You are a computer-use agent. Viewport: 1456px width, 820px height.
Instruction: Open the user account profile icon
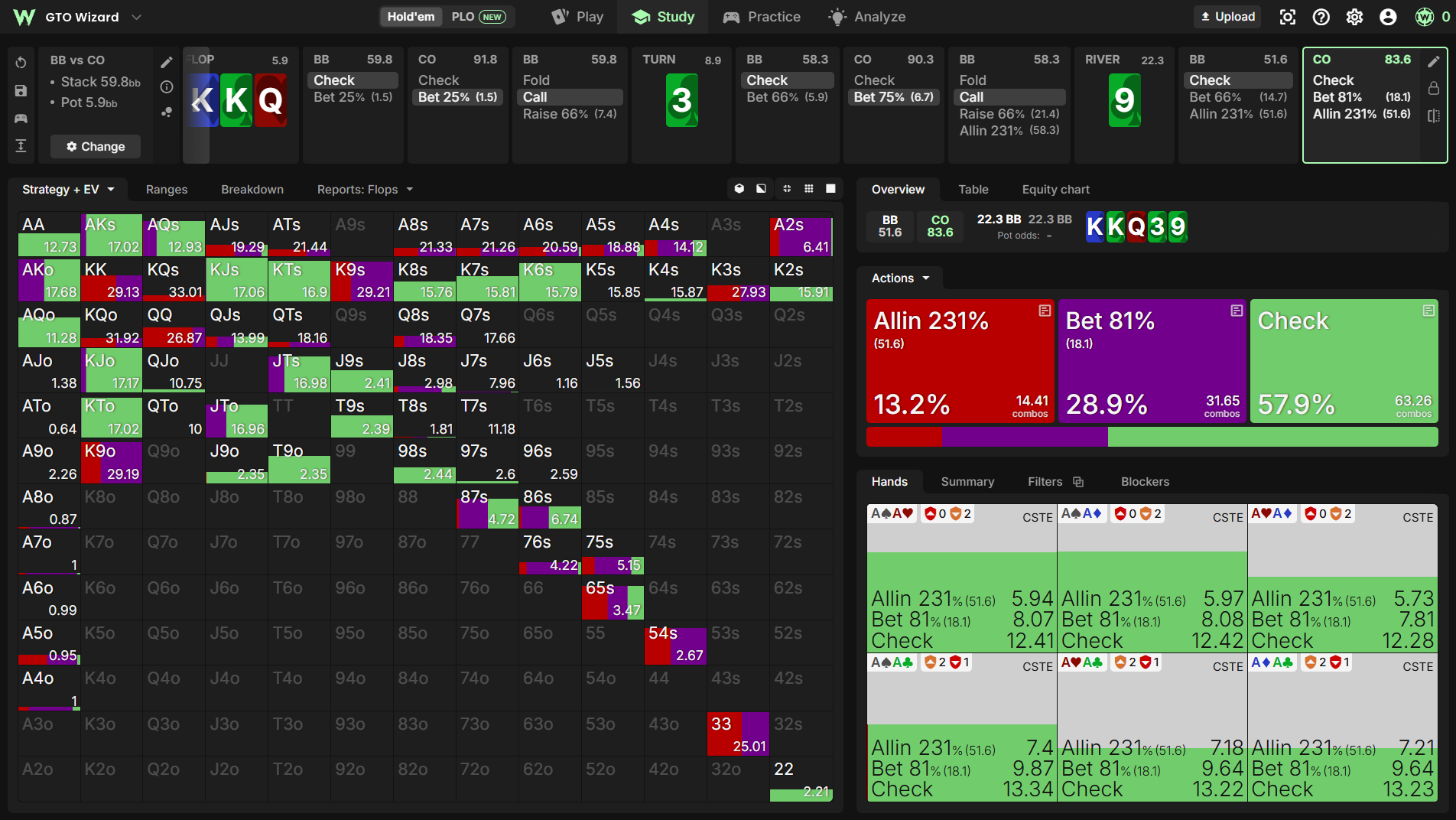pyautogui.click(x=1388, y=17)
